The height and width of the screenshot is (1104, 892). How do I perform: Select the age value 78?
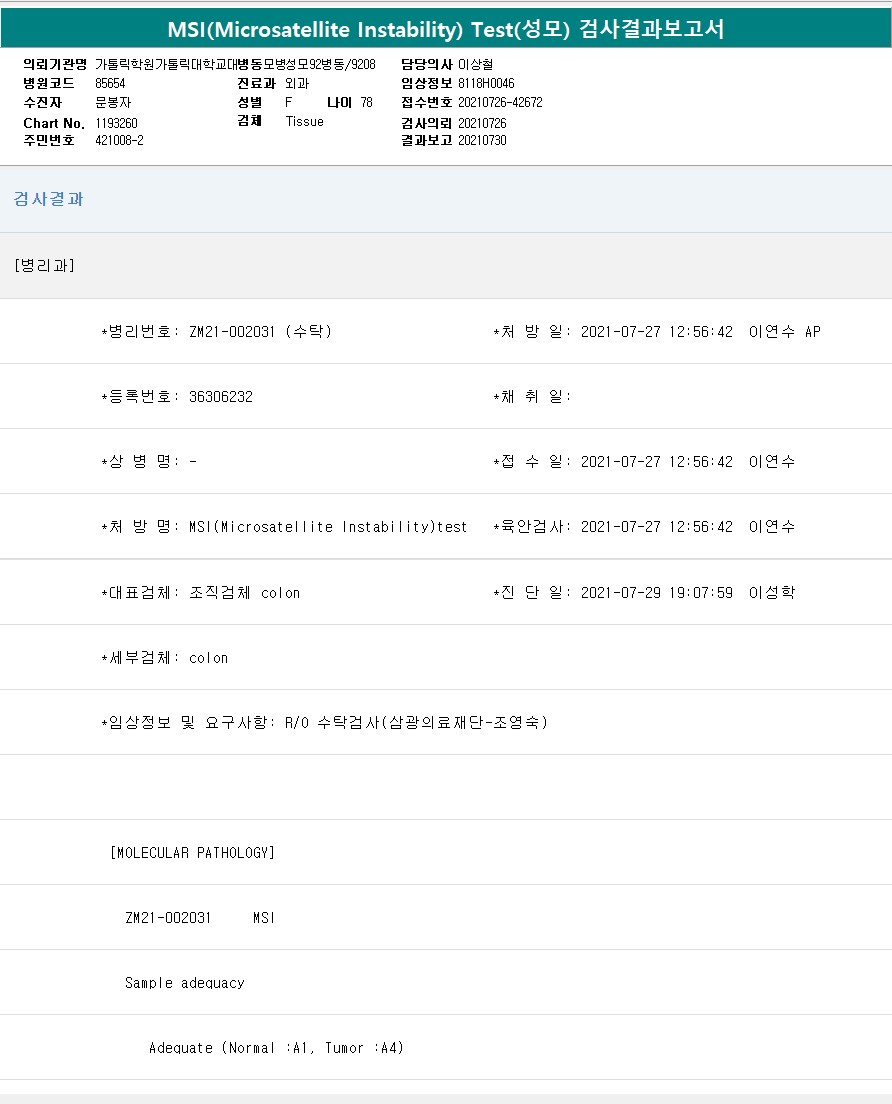coord(366,102)
